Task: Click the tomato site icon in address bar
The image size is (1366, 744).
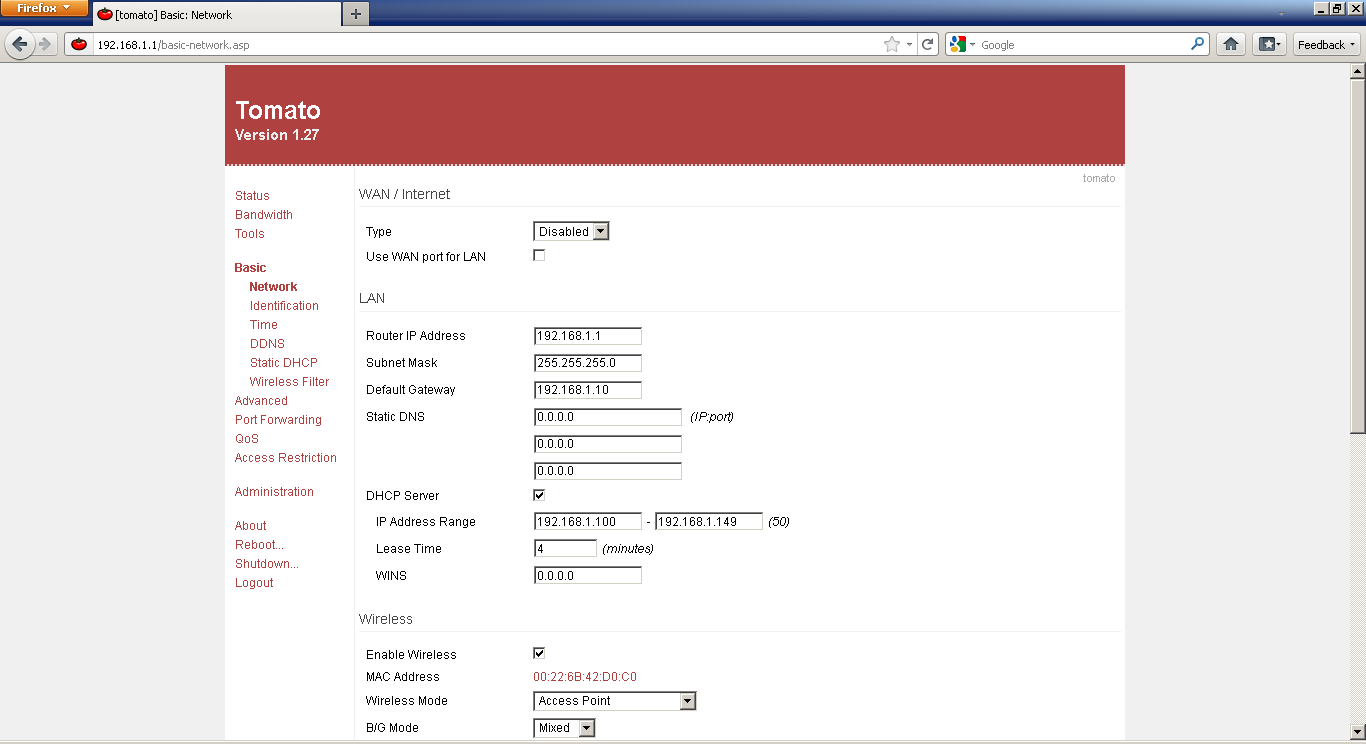Action: point(79,44)
